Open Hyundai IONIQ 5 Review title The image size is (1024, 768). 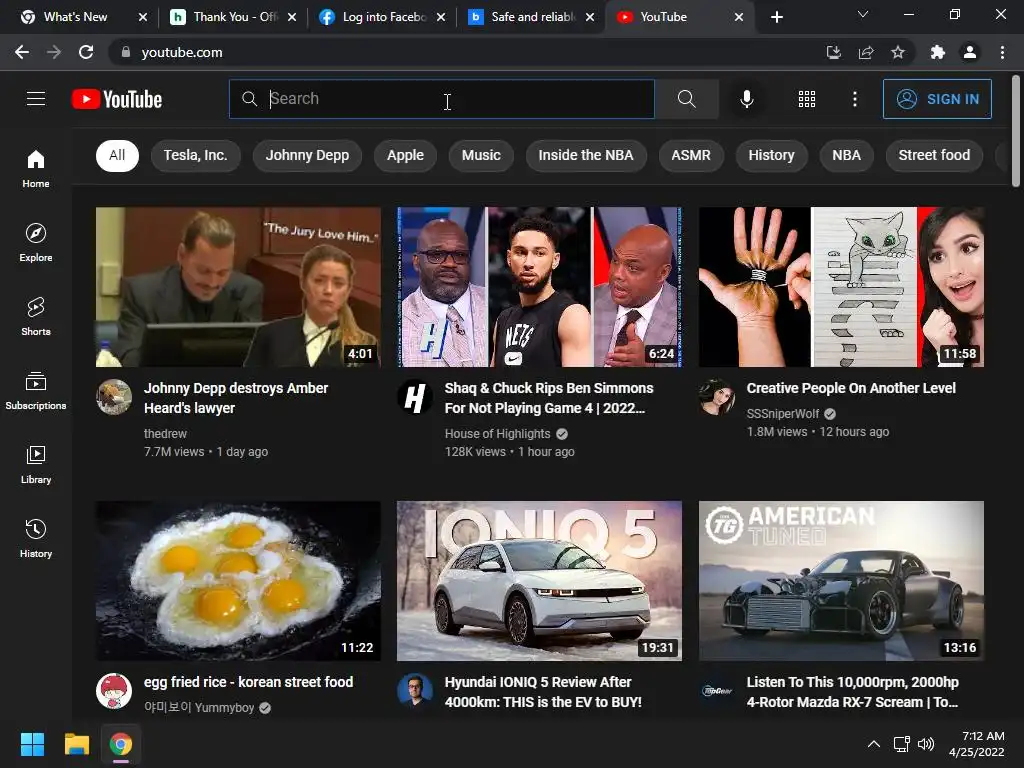(543, 692)
